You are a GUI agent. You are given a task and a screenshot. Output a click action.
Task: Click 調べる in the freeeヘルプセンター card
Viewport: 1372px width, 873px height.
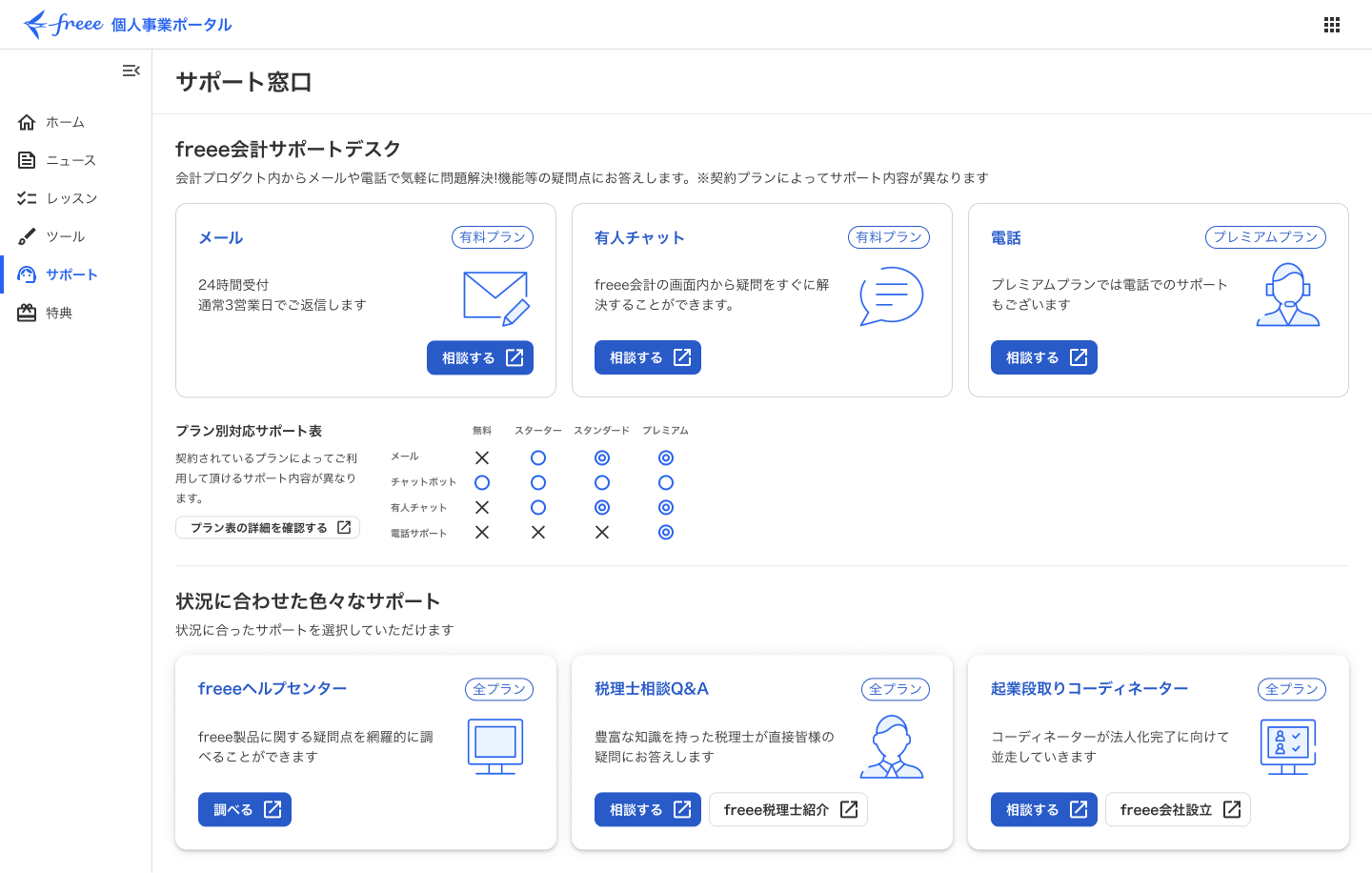pos(245,809)
